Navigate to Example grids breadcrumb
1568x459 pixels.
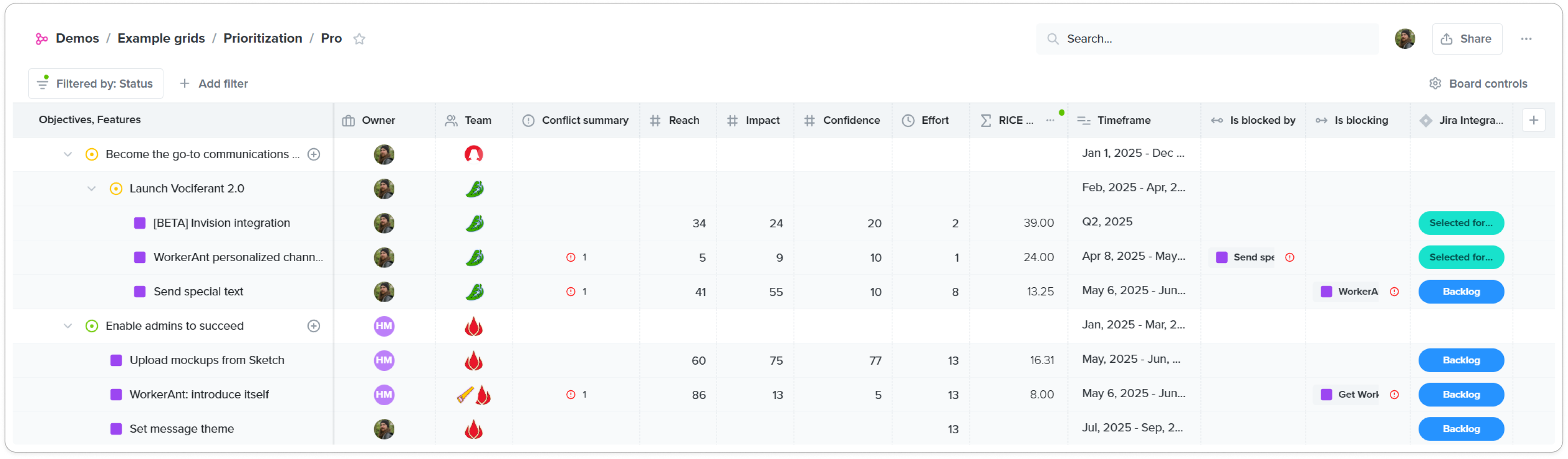click(161, 38)
